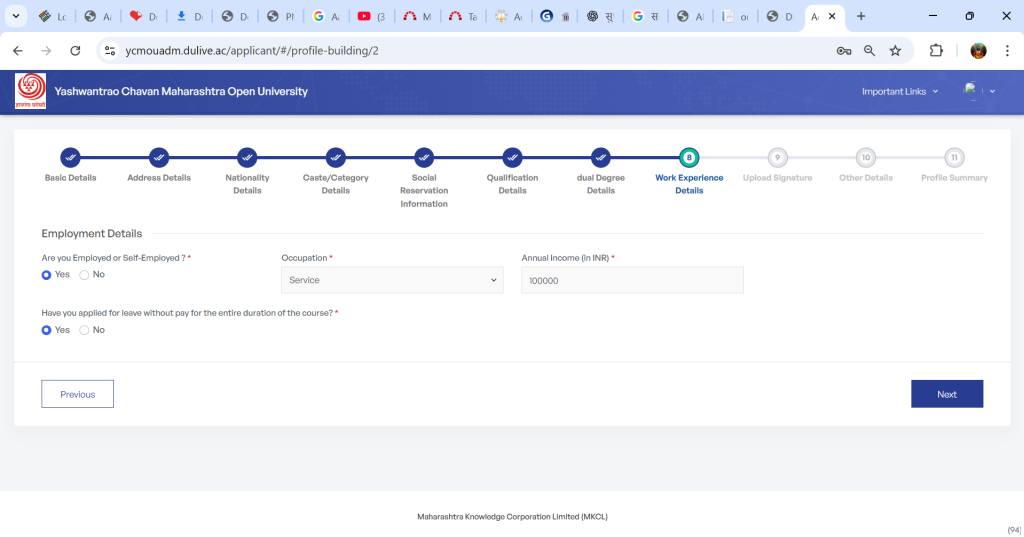The height and width of the screenshot is (537, 1024).
Task: Jump to Upload Signature step 9
Action: tap(777, 157)
